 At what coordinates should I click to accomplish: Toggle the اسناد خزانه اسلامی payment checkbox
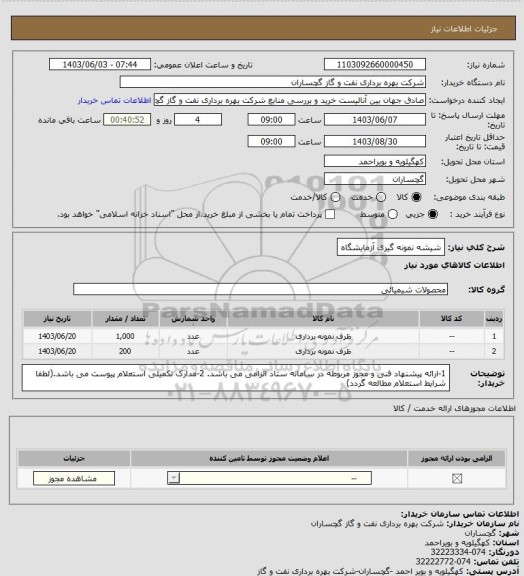click(330, 214)
